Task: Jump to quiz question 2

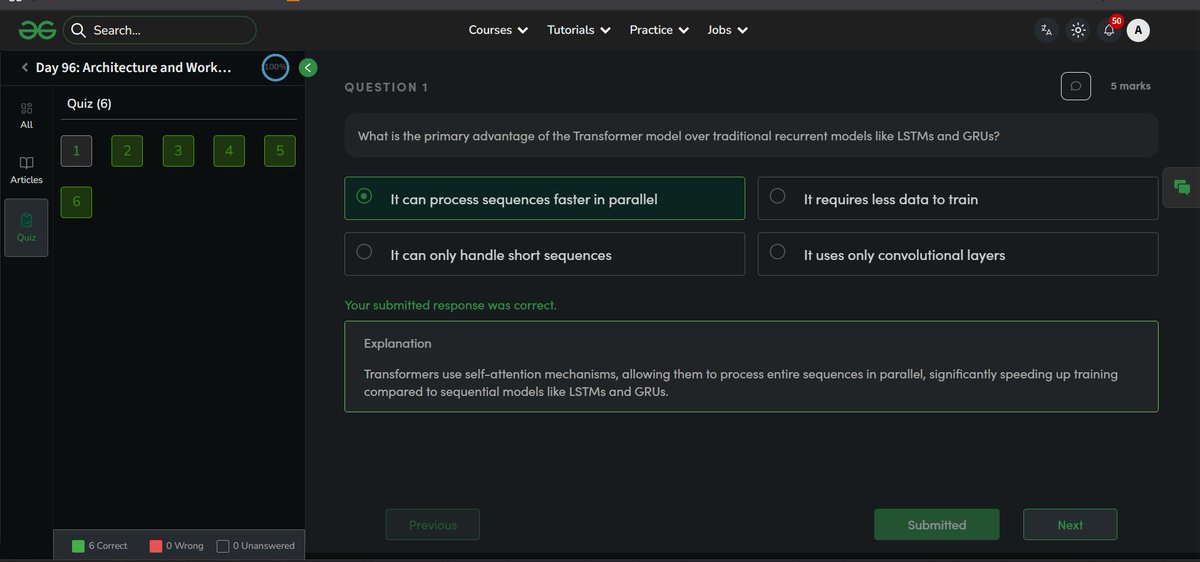Action: tap(127, 150)
